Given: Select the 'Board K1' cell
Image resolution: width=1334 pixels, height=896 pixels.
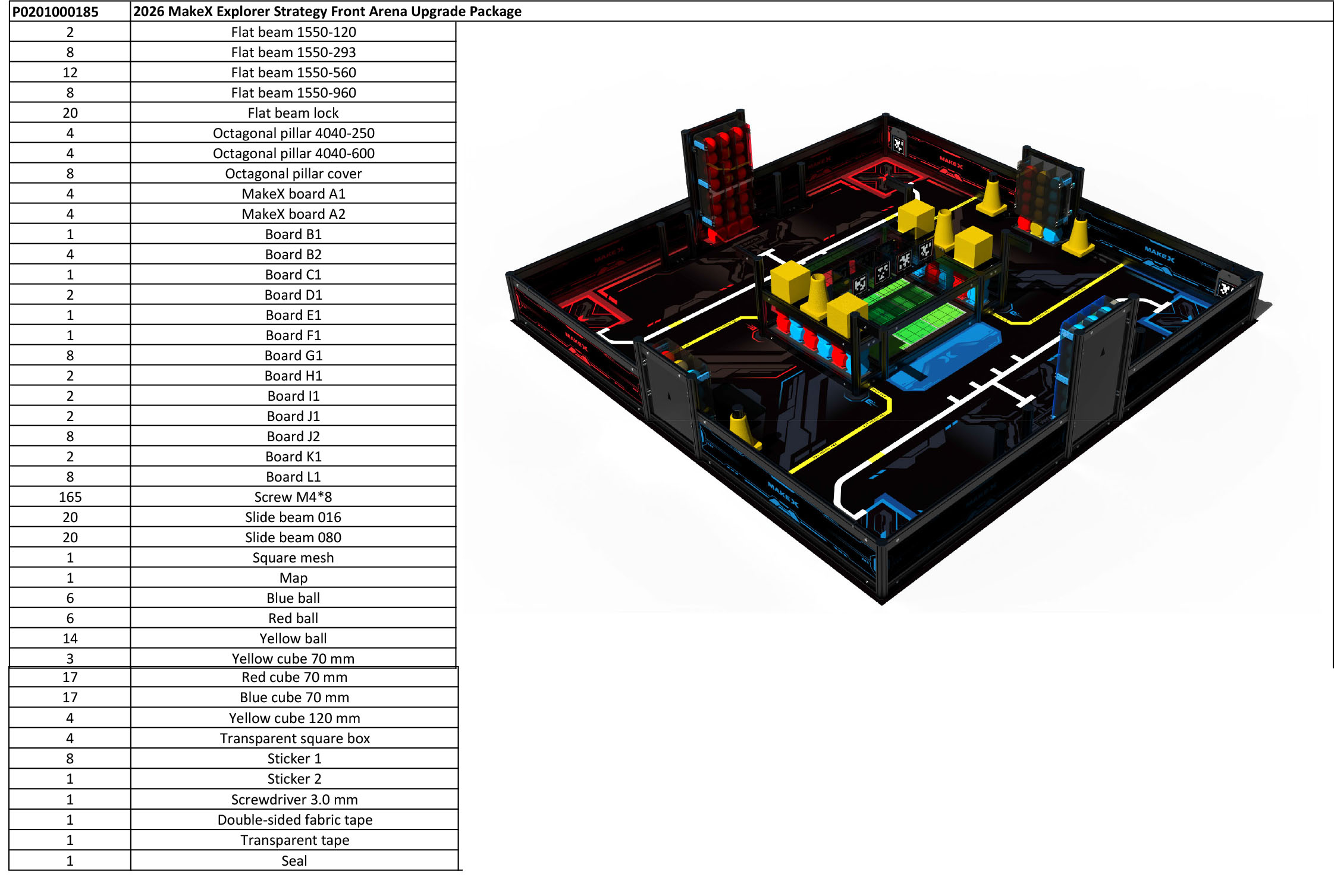Looking at the screenshot, I should (x=293, y=457).
